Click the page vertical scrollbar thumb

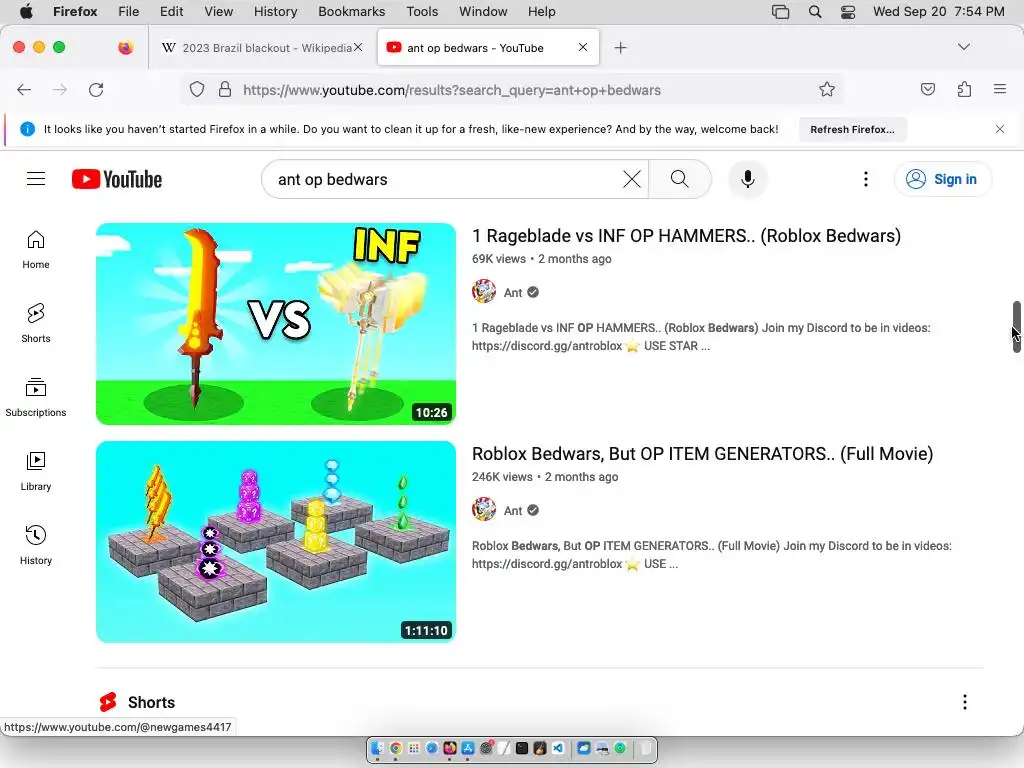[x=1016, y=327]
